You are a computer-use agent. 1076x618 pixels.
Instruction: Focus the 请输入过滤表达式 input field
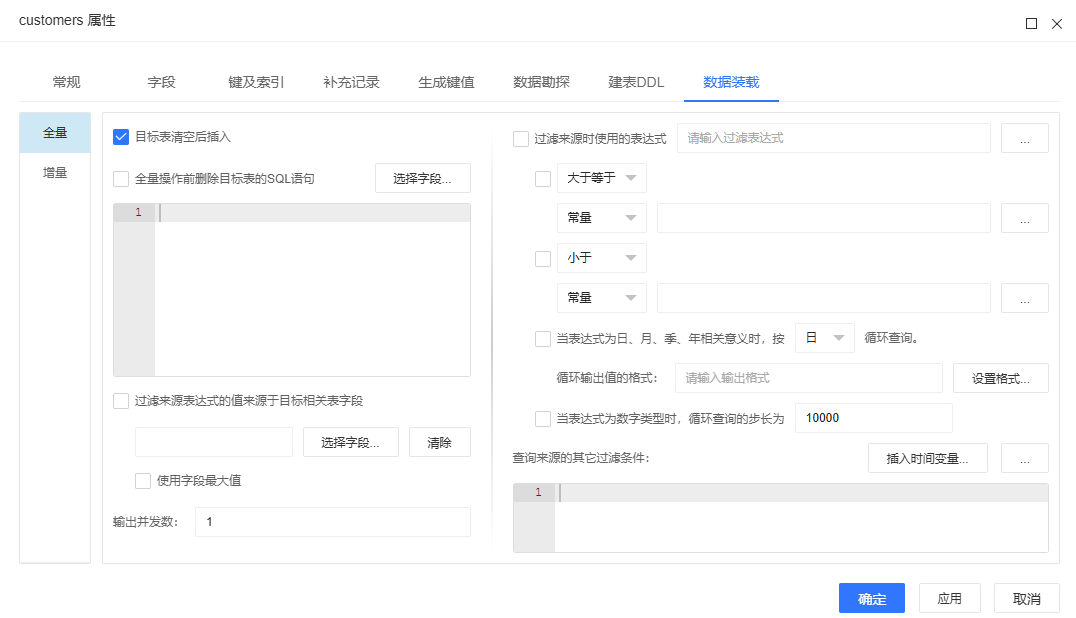click(x=834, y=138)
